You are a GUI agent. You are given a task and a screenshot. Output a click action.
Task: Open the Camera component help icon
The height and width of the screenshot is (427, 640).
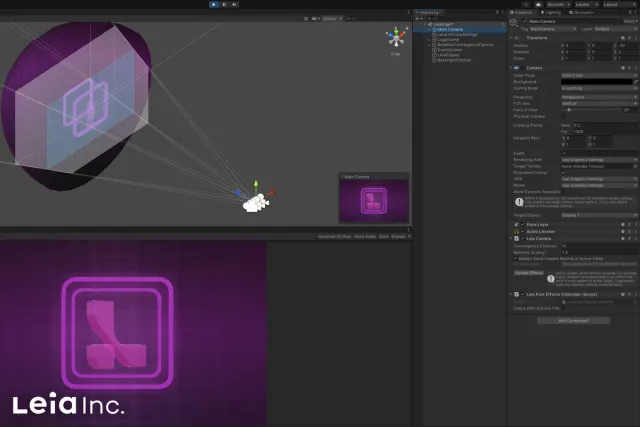623,68
